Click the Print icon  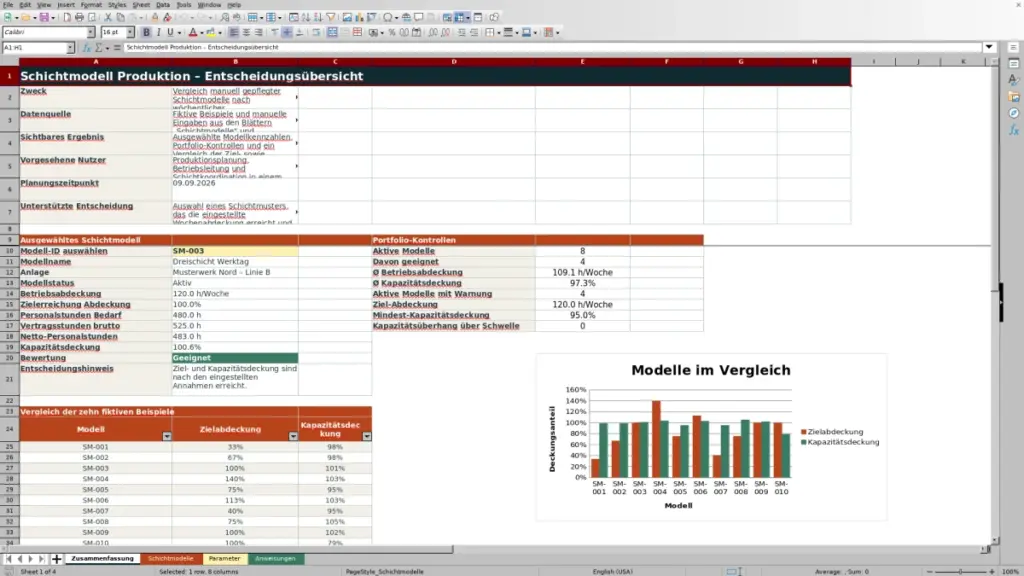tap(79, 18)
